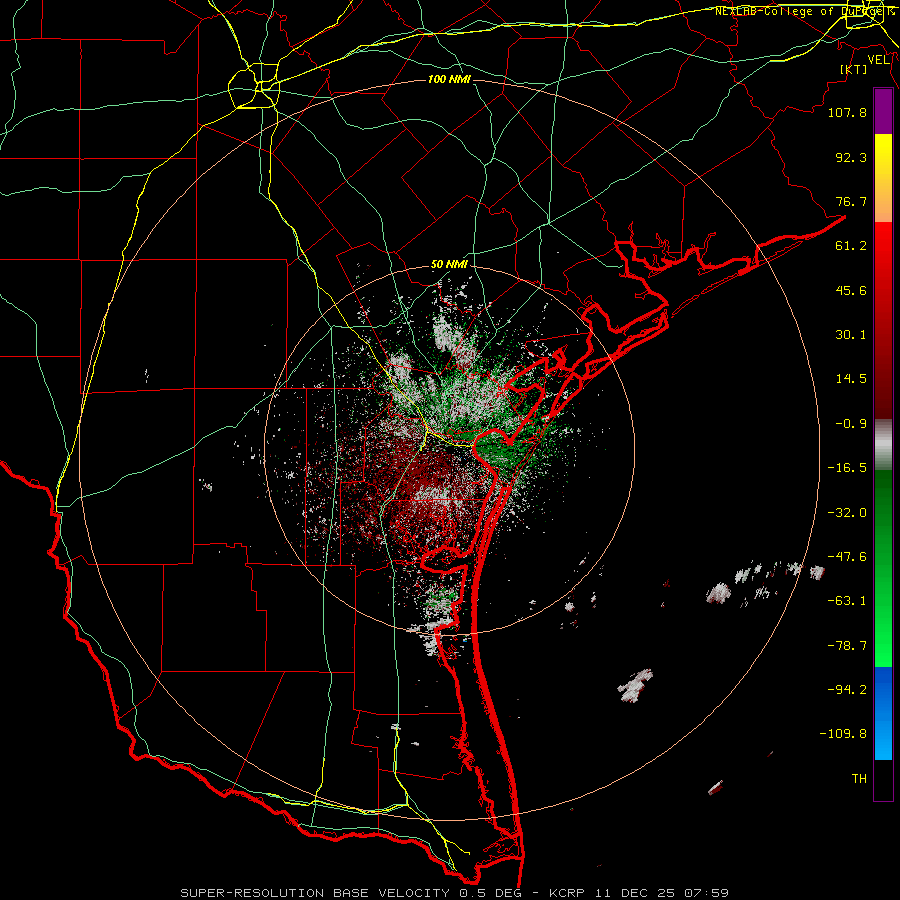Click the -0.9 velocity scale value
Viewport: 900px width, 900px height.
[851, 424]
